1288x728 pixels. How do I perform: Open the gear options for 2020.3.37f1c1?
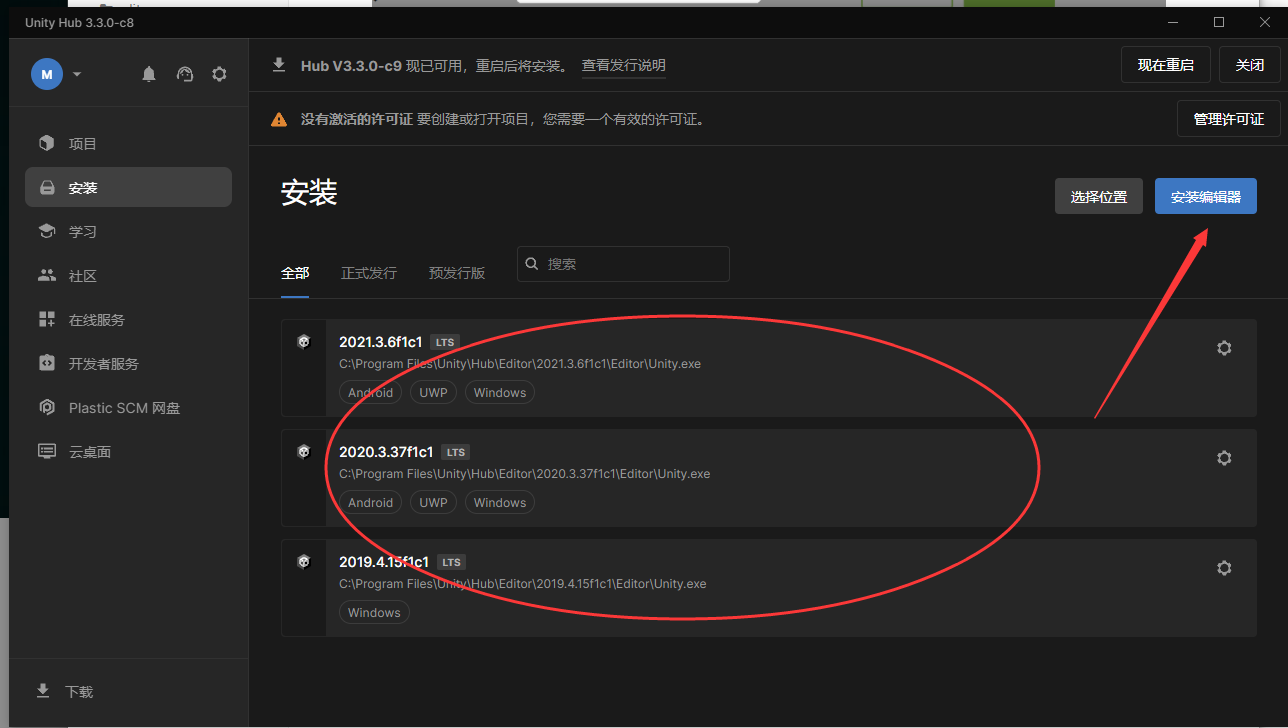tap(1224, 458)
